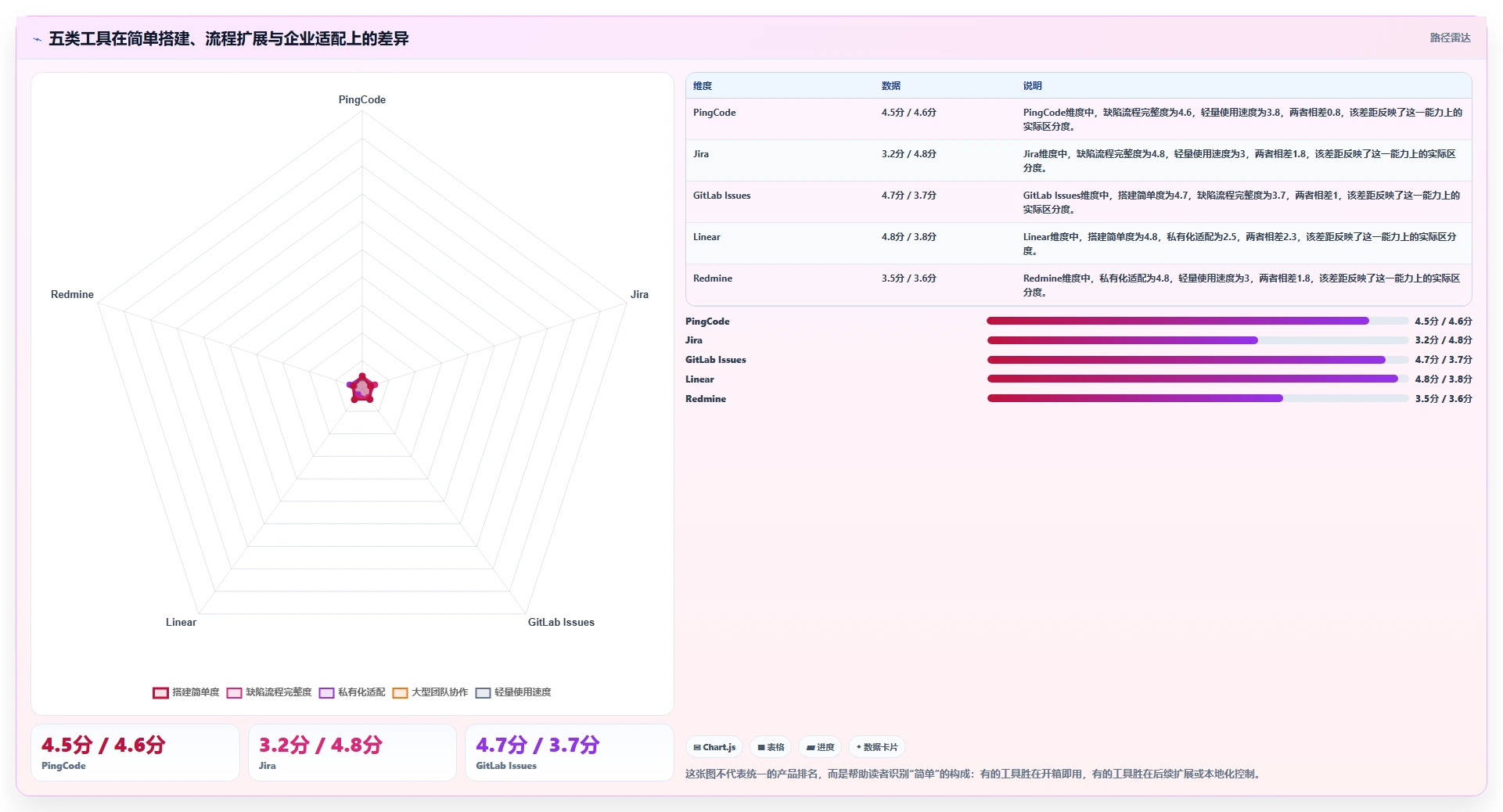Open the PingCode data card
1503x812 pixels.
click(135, 753)
